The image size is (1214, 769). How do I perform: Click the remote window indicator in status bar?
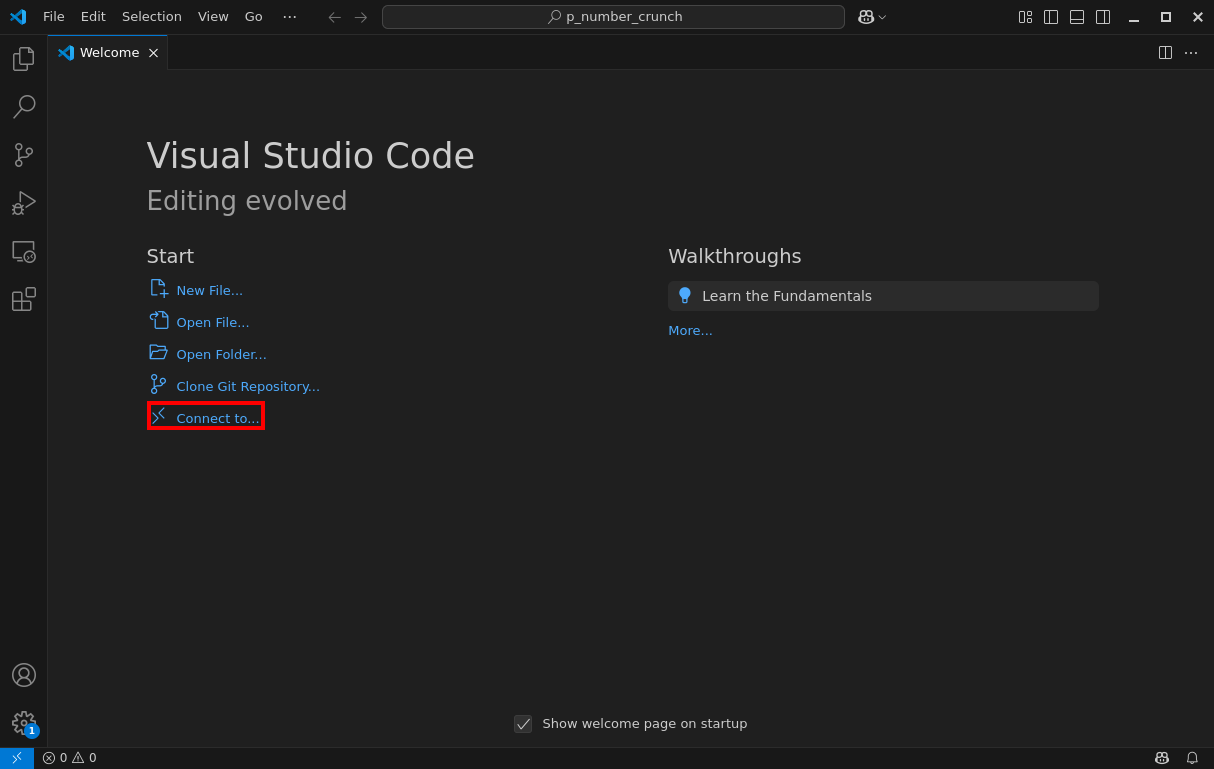(17, 758)
